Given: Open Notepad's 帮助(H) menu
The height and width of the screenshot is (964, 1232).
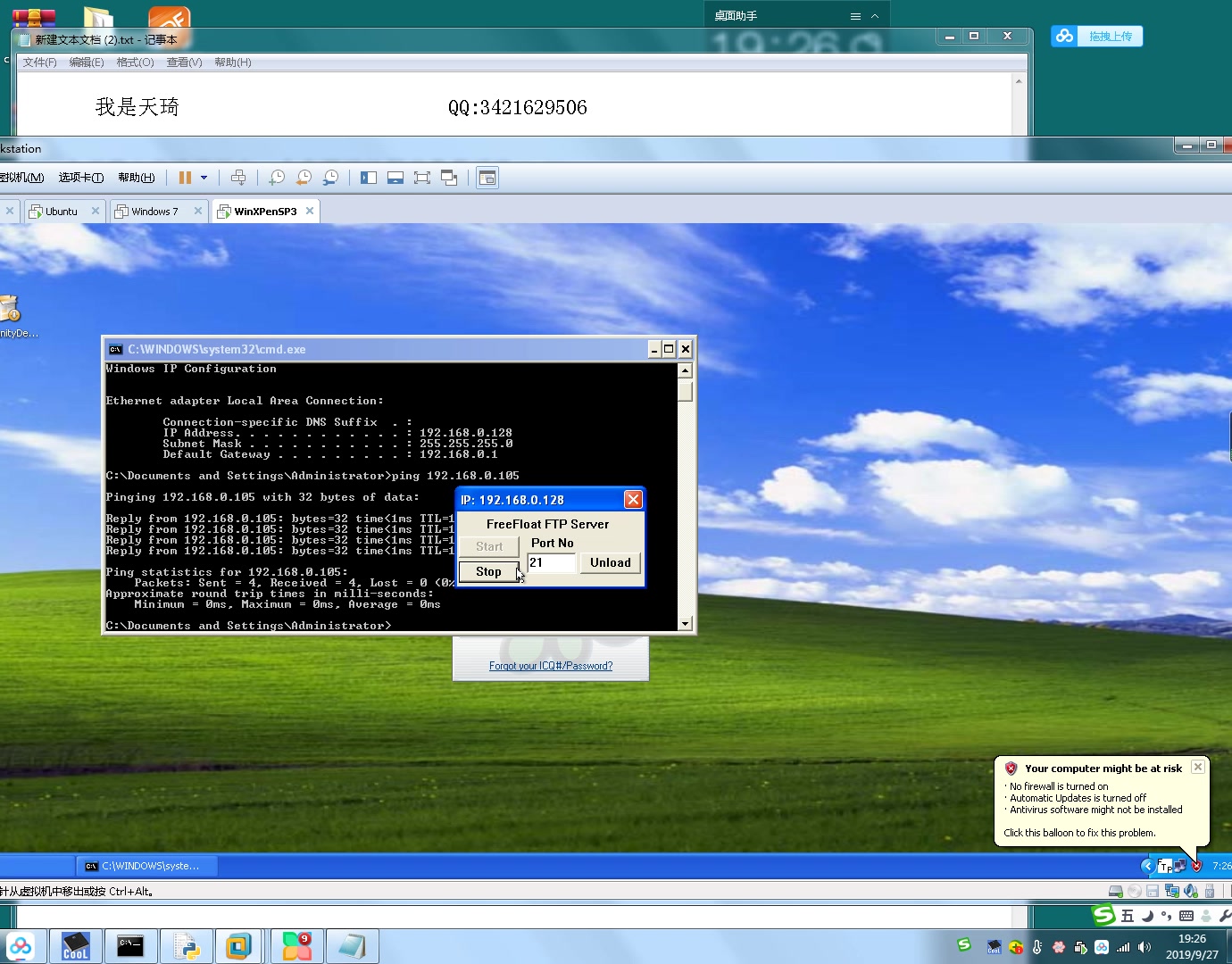Looking at the screenshot, I should pos(233,62).
